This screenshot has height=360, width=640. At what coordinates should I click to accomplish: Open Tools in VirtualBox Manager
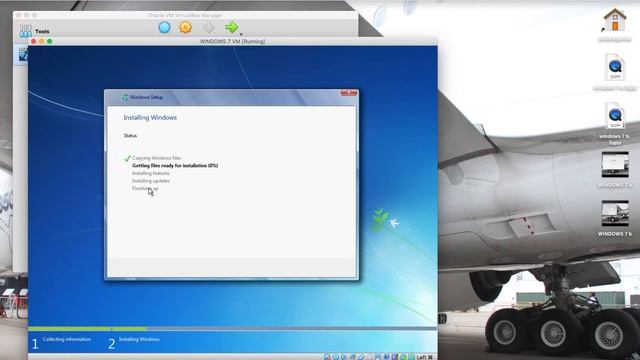(x=35, y=31)
